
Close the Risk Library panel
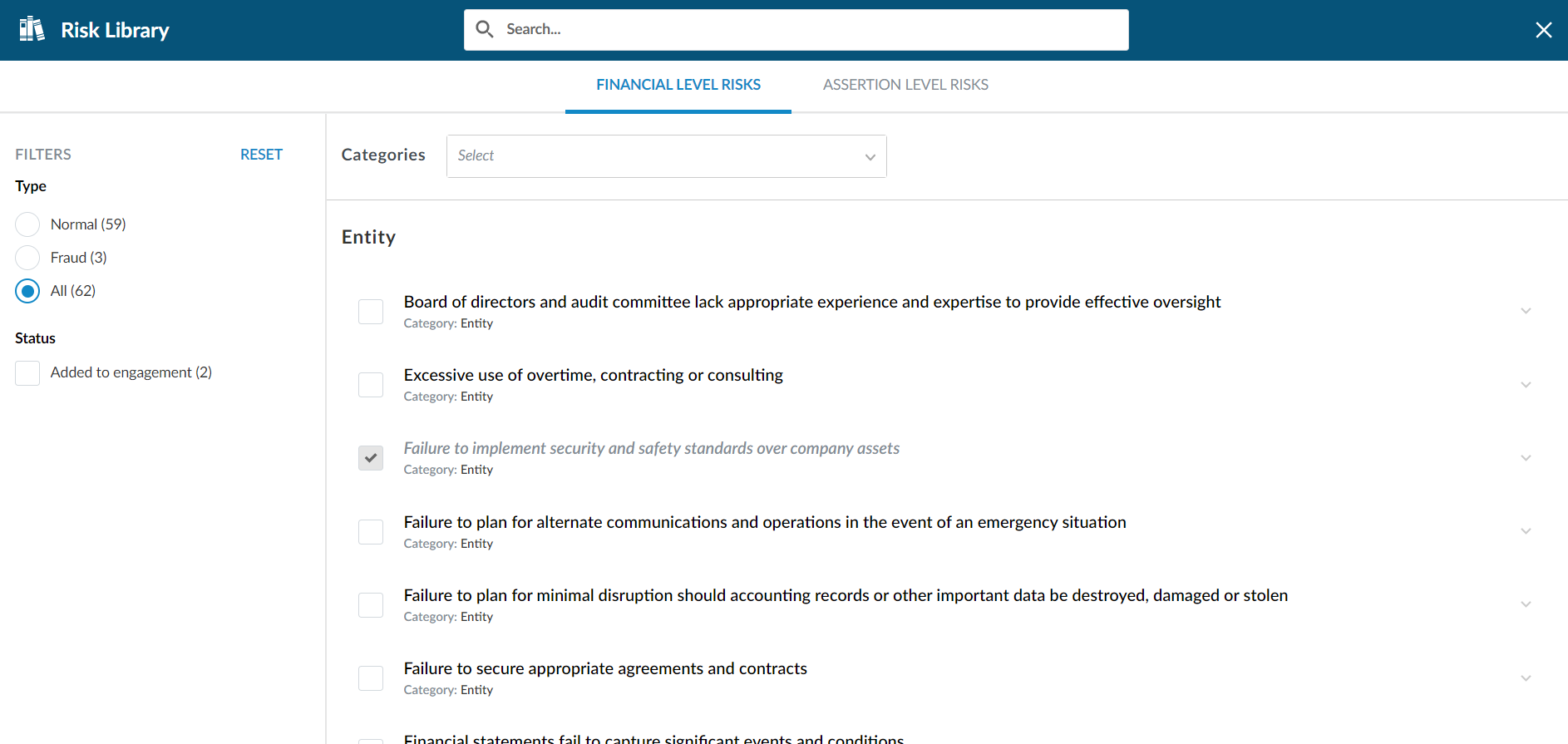click(x=1543, y=30)
